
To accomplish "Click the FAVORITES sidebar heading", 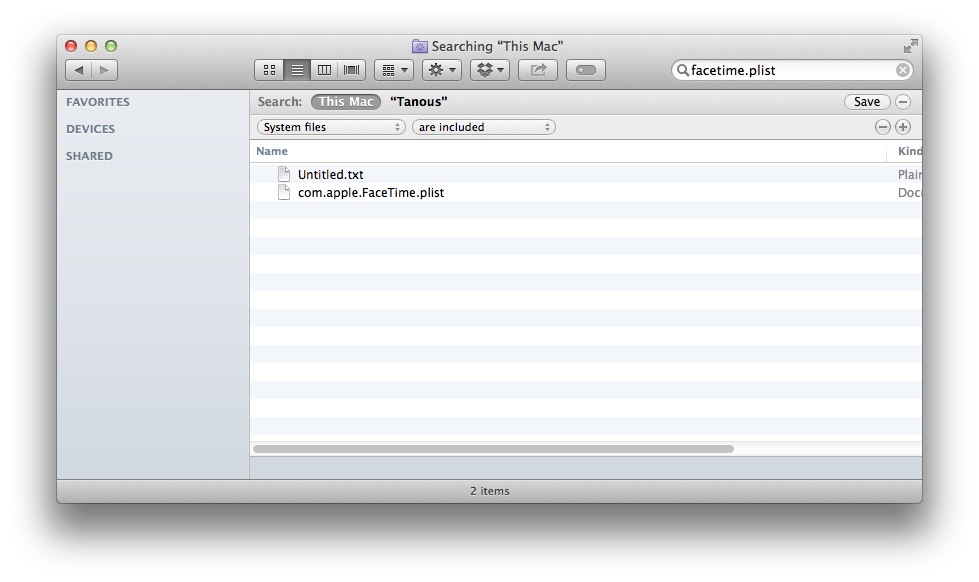I will click(x=98, y=102).
